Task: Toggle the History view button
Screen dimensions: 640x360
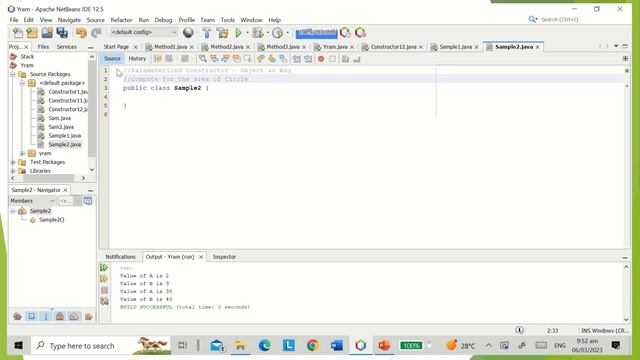Action: coord(137,59)
